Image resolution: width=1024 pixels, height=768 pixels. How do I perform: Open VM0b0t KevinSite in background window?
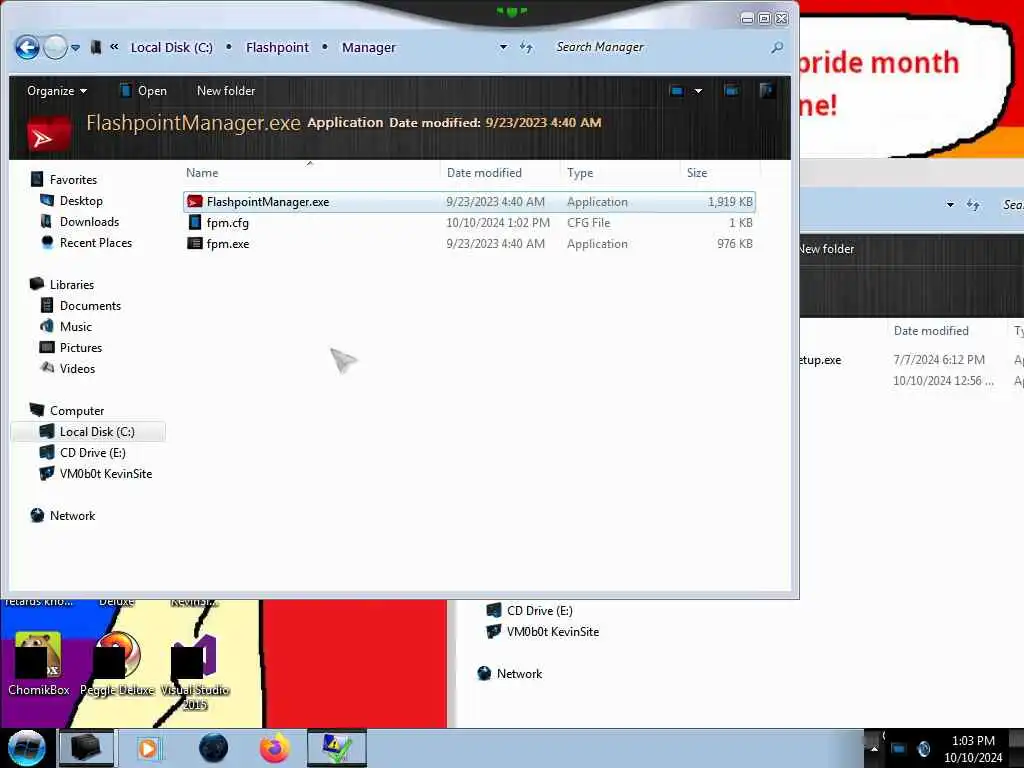tap(552, 632)
